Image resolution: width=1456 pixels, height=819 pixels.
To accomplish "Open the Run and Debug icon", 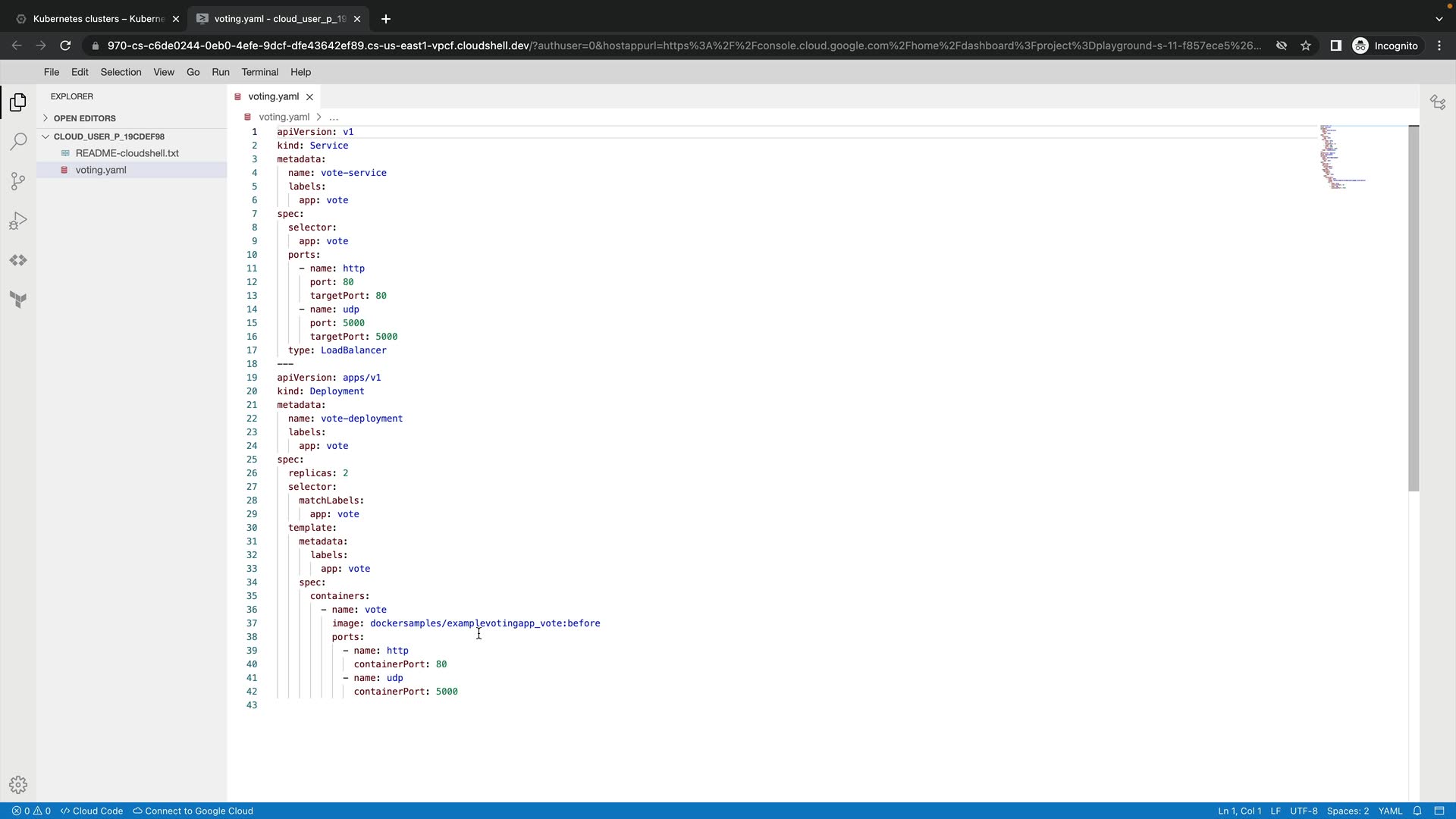I will click(x=18, y=221).
